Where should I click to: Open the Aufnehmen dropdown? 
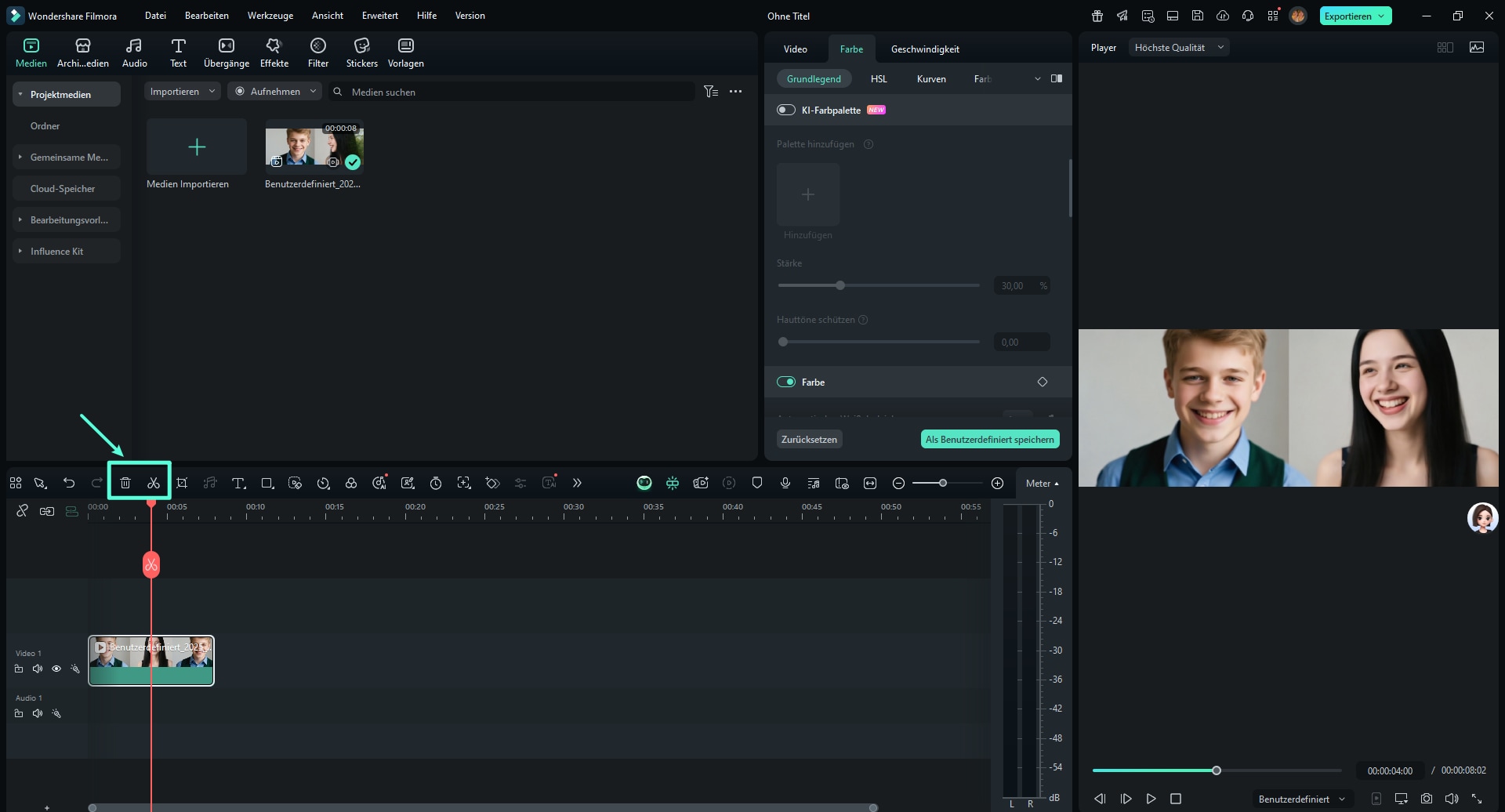275,92
